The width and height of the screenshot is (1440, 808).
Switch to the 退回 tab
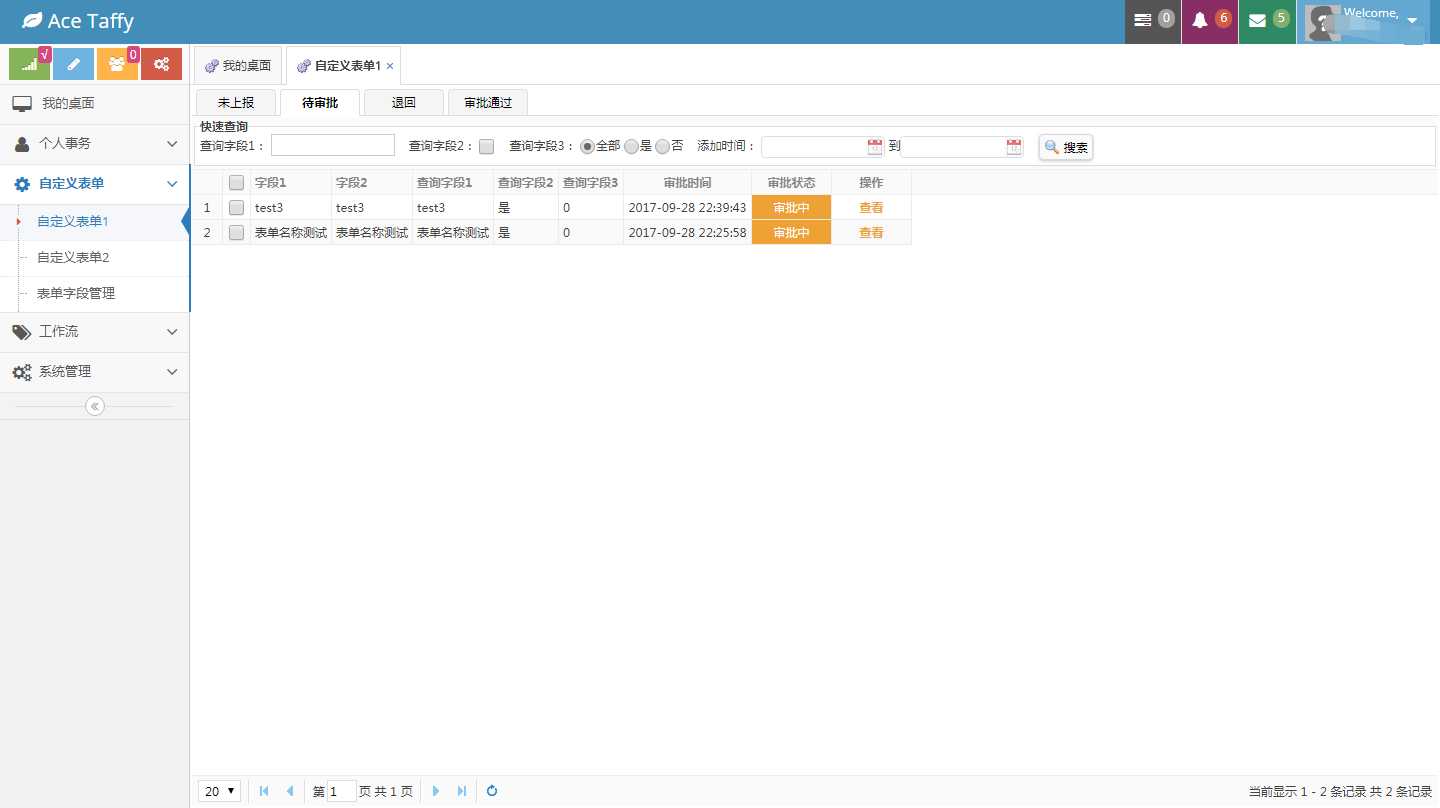pyautogui.click(x=404, y=102)
